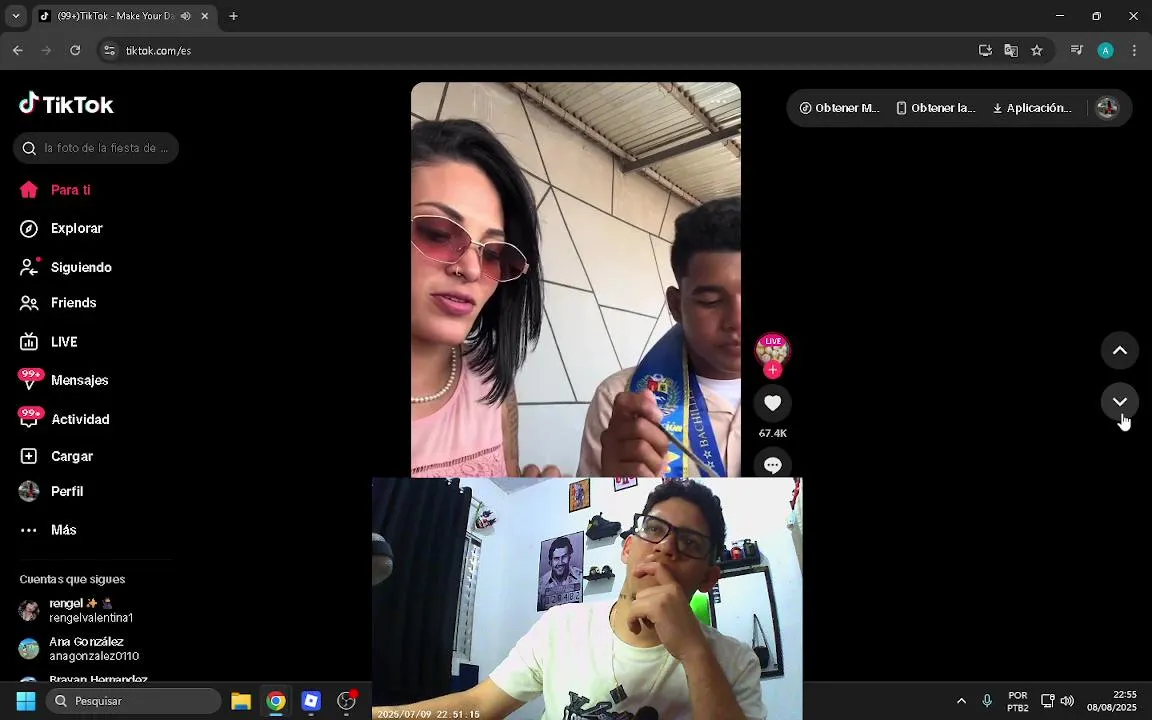Screen dimensions: 1152x720
Task: Open the Chrome profile A avatar
Action: coord(1105,51)
